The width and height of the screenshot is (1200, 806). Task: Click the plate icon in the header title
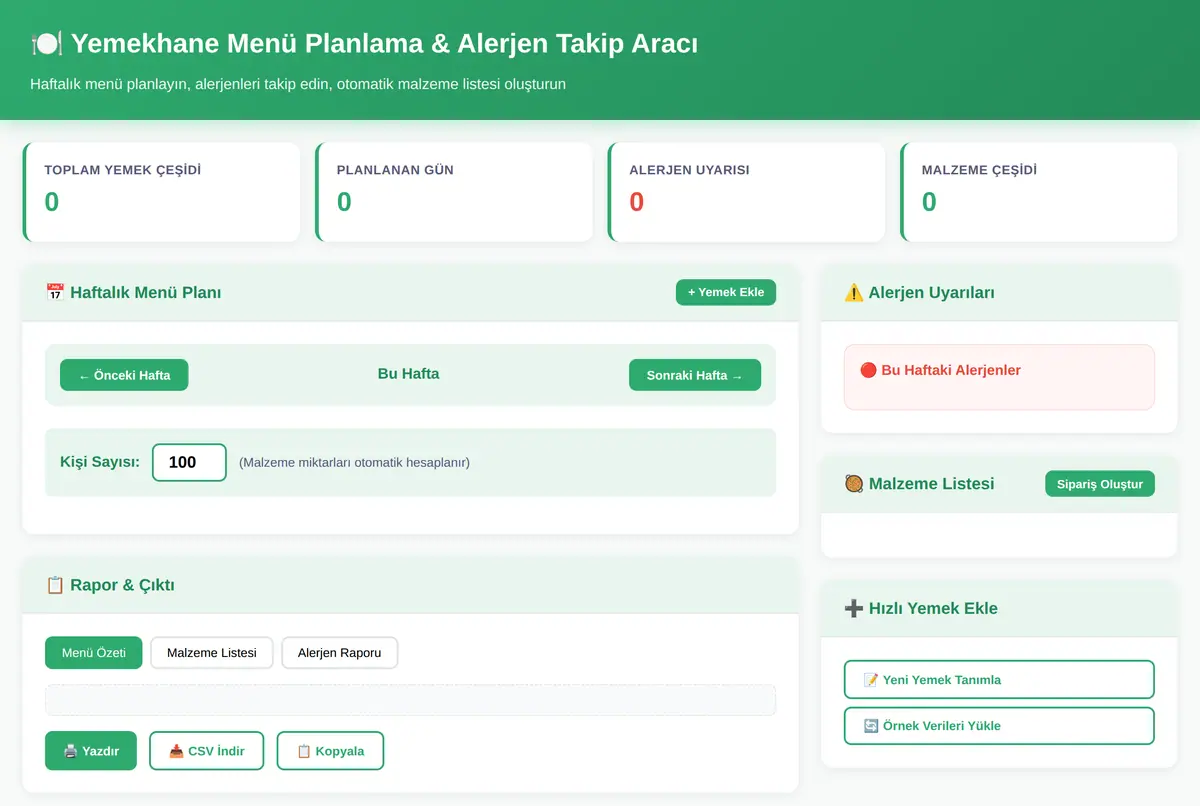[47, 44]
